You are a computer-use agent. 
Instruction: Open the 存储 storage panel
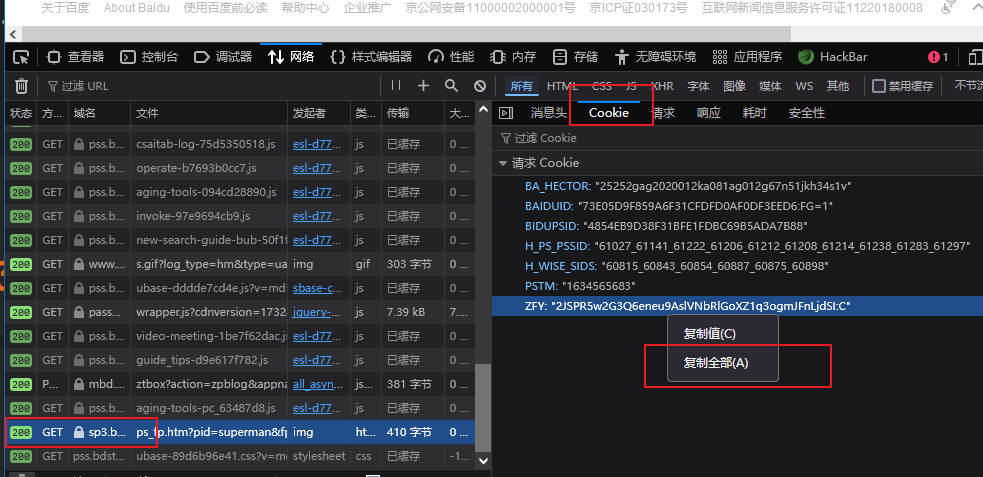pyautogui.click(x=576, y=57)
